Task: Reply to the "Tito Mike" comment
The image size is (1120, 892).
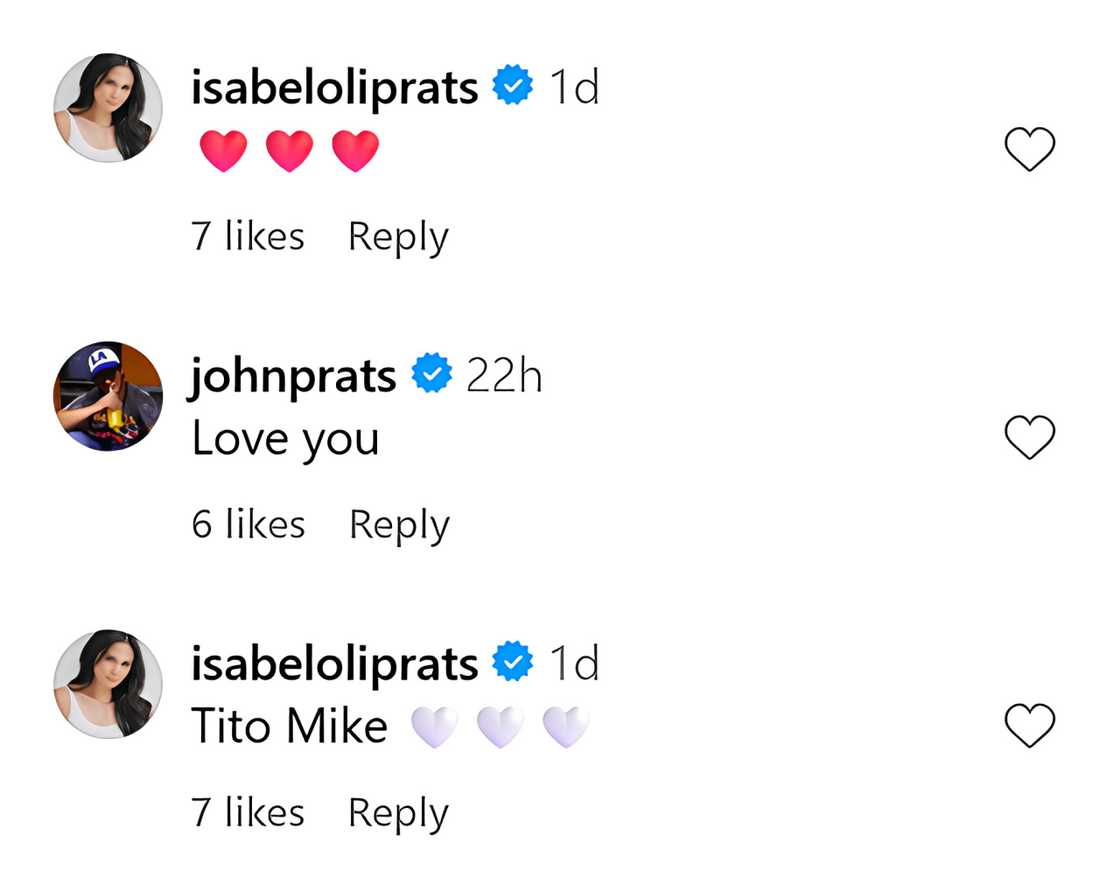Action: coord(398,814)
